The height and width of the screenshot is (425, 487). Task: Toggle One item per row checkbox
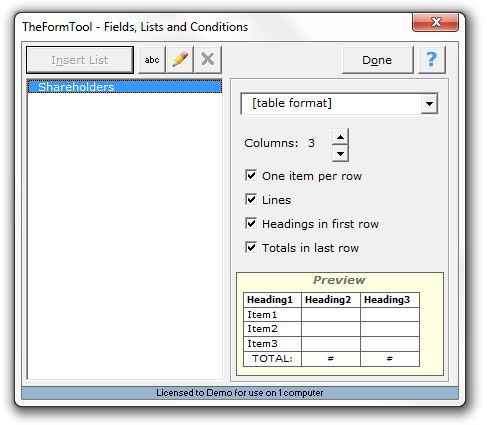tap(251, 175)
